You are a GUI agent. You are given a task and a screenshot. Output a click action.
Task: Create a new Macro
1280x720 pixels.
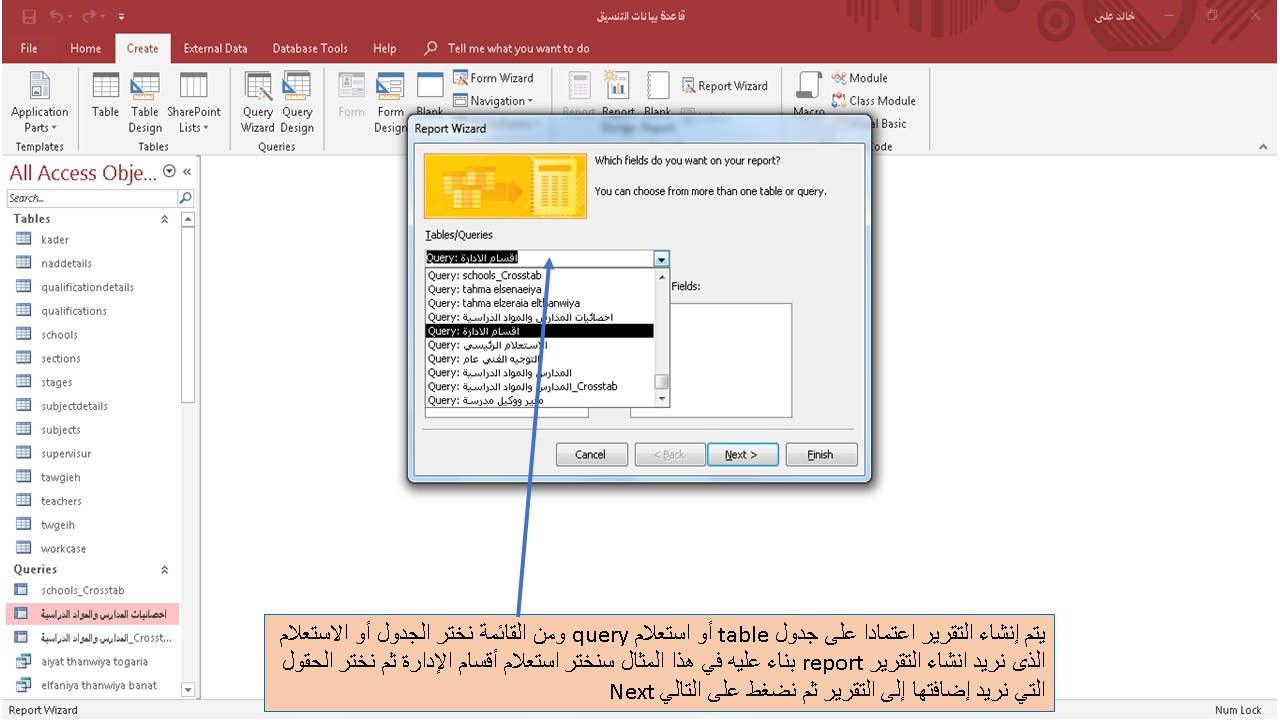(808, 95)
